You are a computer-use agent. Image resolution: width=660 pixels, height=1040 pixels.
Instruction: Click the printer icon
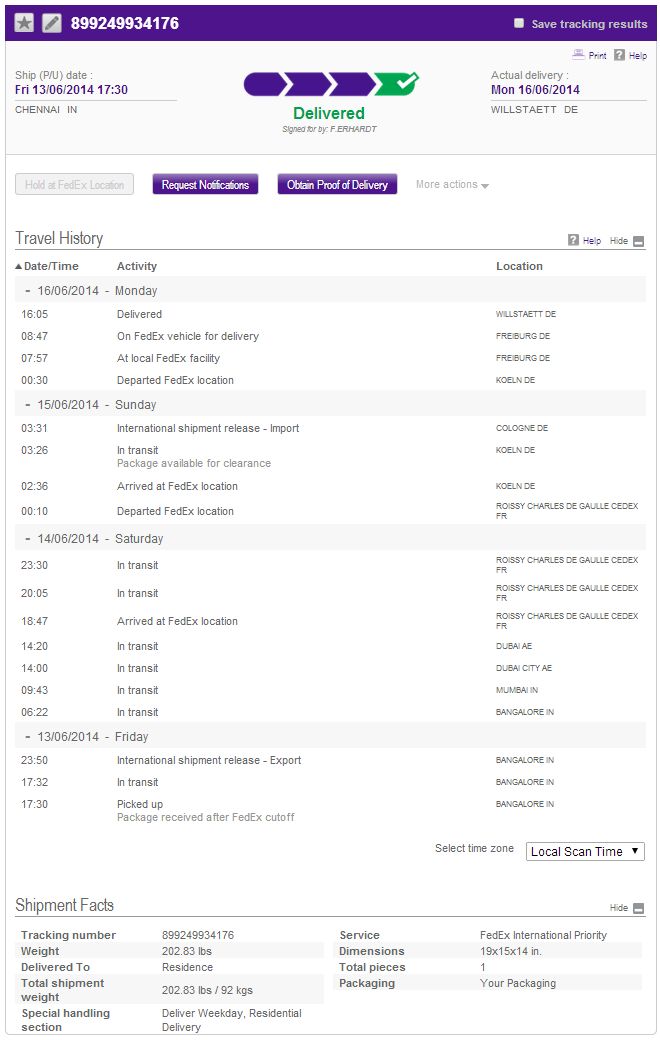pyautogui.click(x=578, y=56)
